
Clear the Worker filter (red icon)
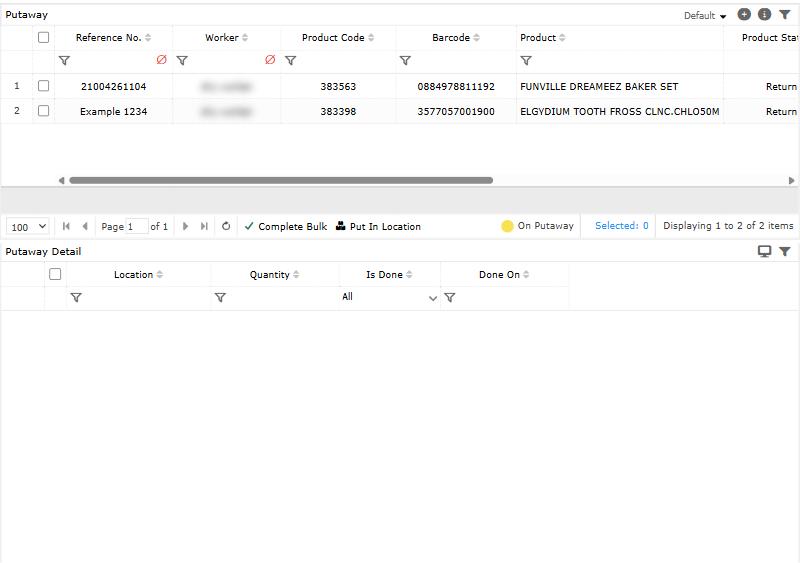270,60
